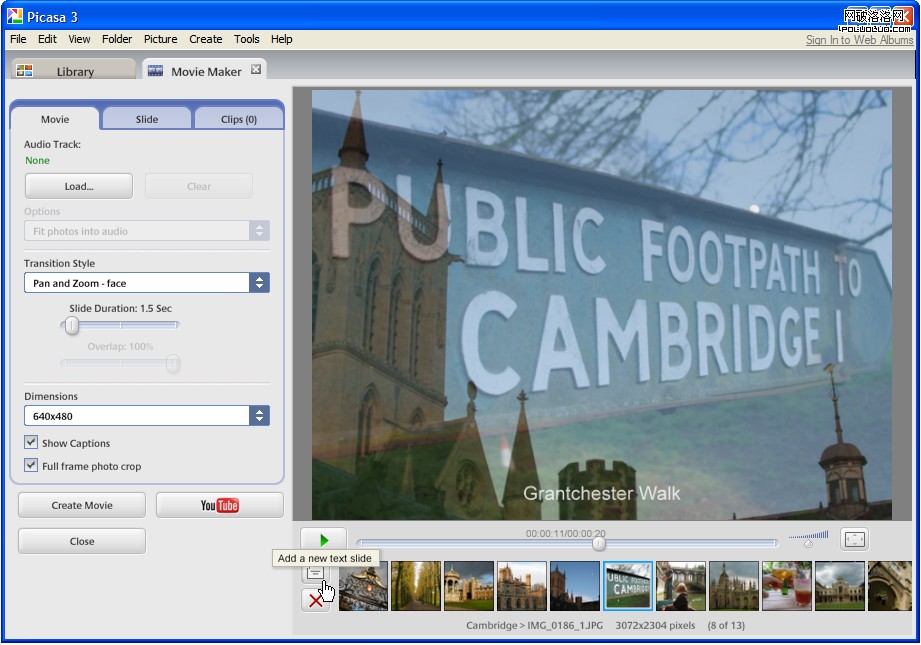Switch to the Slide tab
Image resolution: width=921 pixels, height=645 pixels.
[147, 119]
